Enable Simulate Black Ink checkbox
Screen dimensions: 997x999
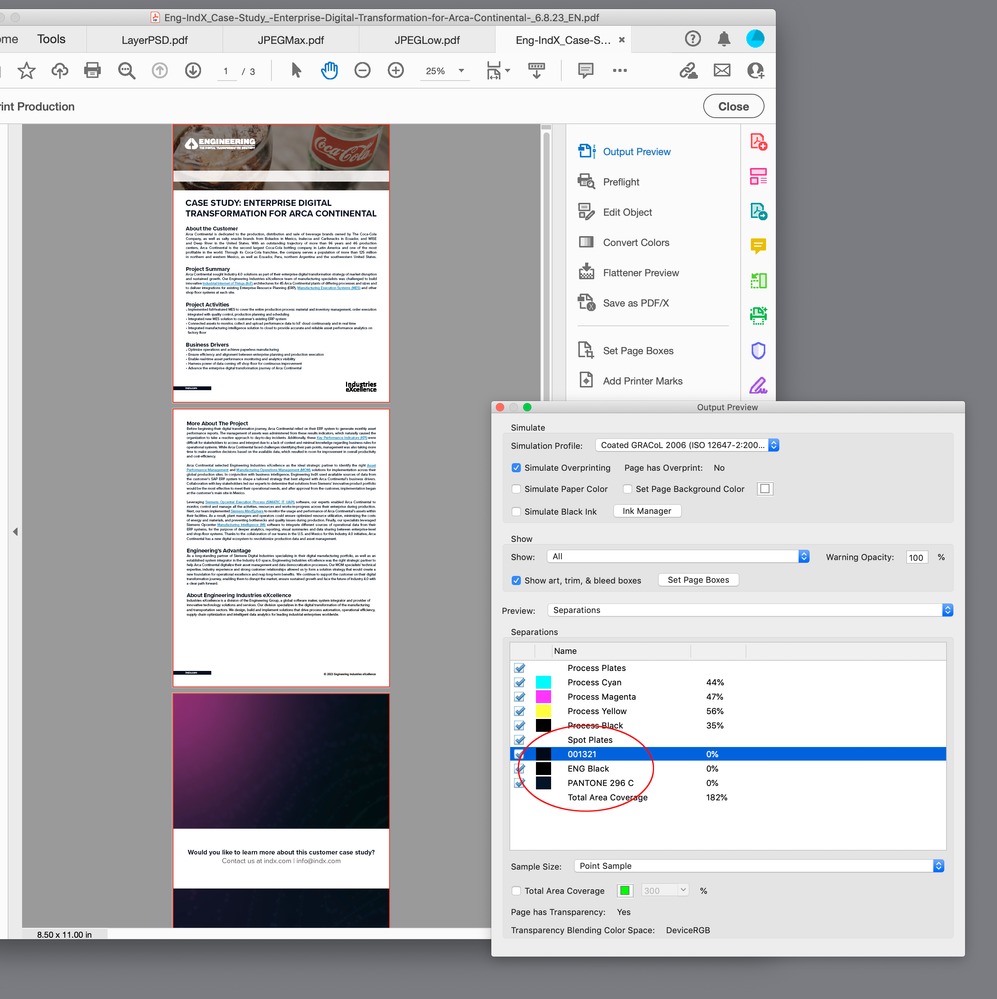click(516, 512)
